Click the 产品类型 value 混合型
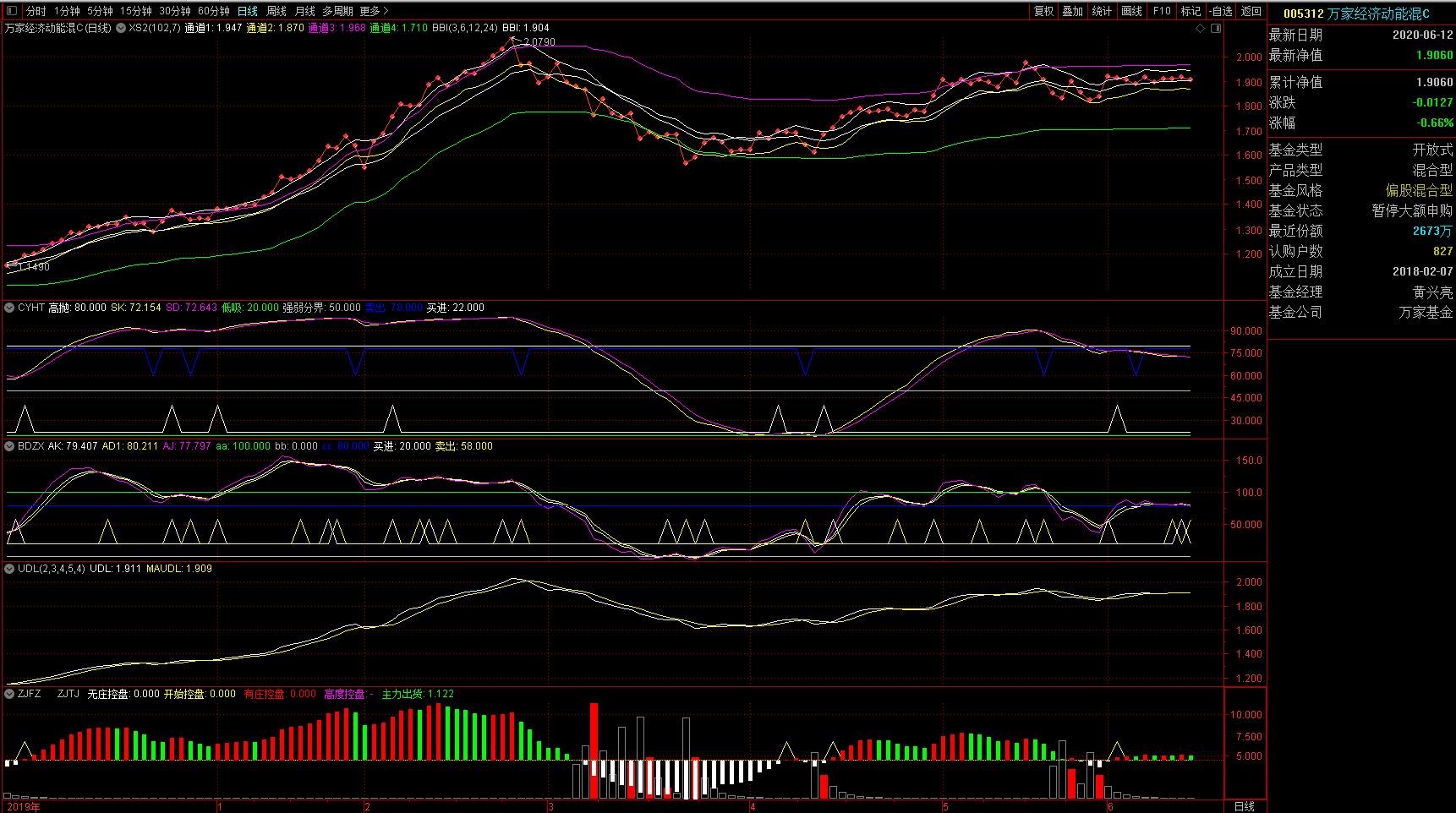 click(1433, 170)
